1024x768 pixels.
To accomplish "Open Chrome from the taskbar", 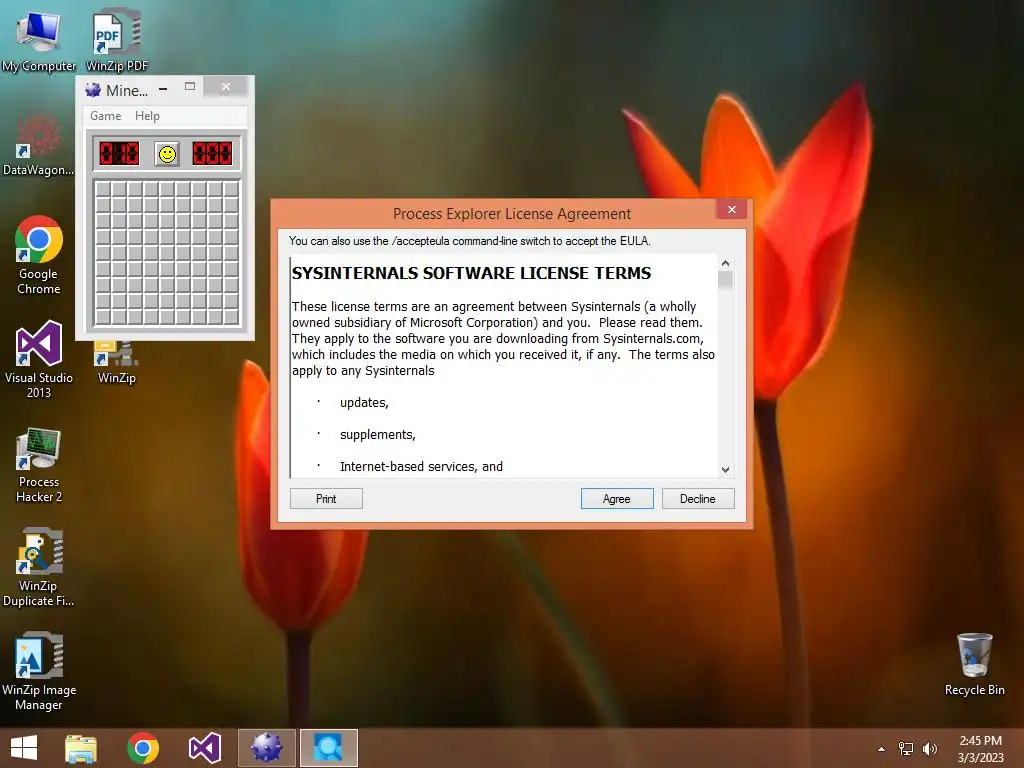I will click(142, 748).
